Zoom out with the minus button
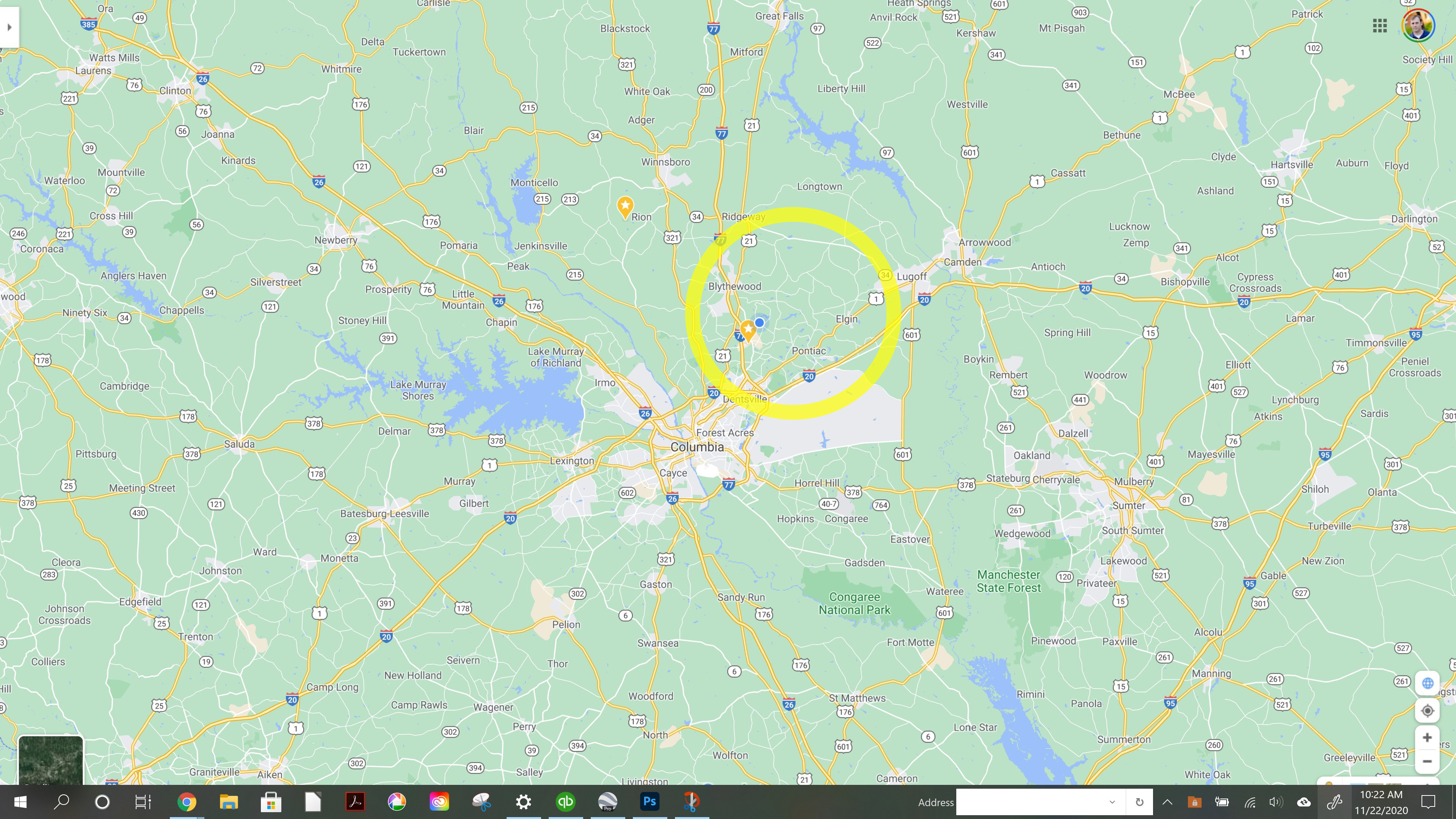The width and height of the screenshot is (1456, 819). click(x=1427, y=761)
